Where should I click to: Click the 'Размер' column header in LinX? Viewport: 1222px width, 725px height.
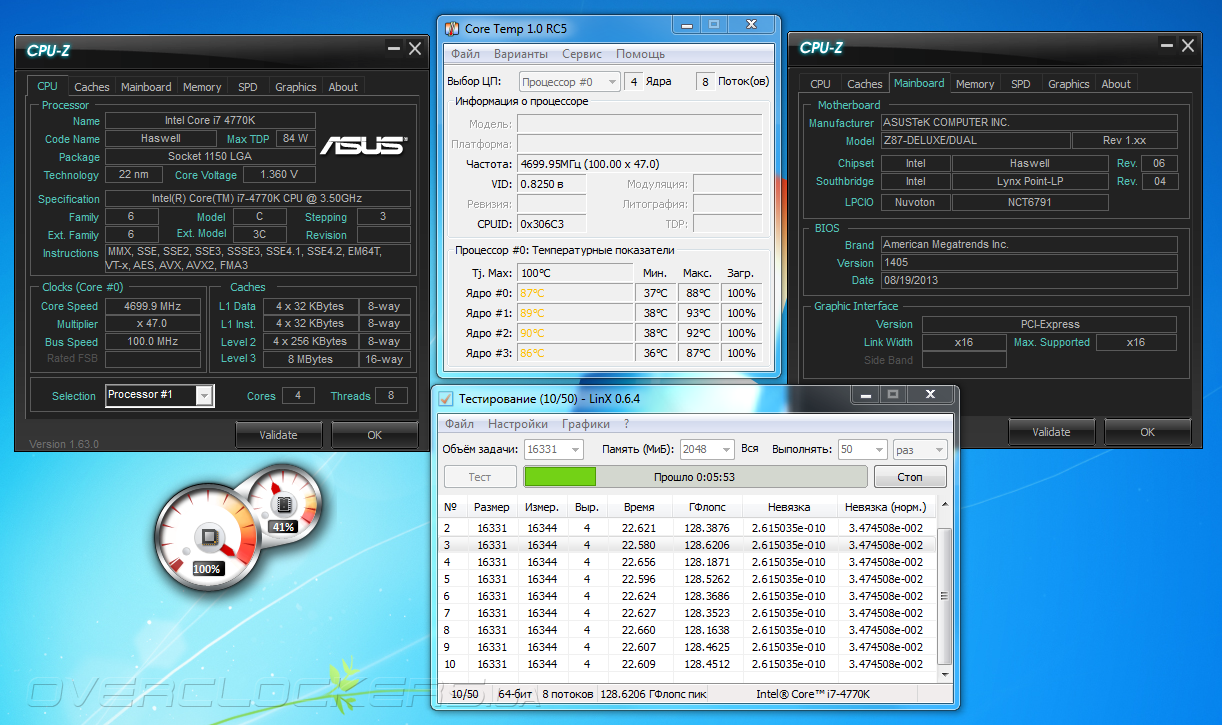tap(491, 507)
